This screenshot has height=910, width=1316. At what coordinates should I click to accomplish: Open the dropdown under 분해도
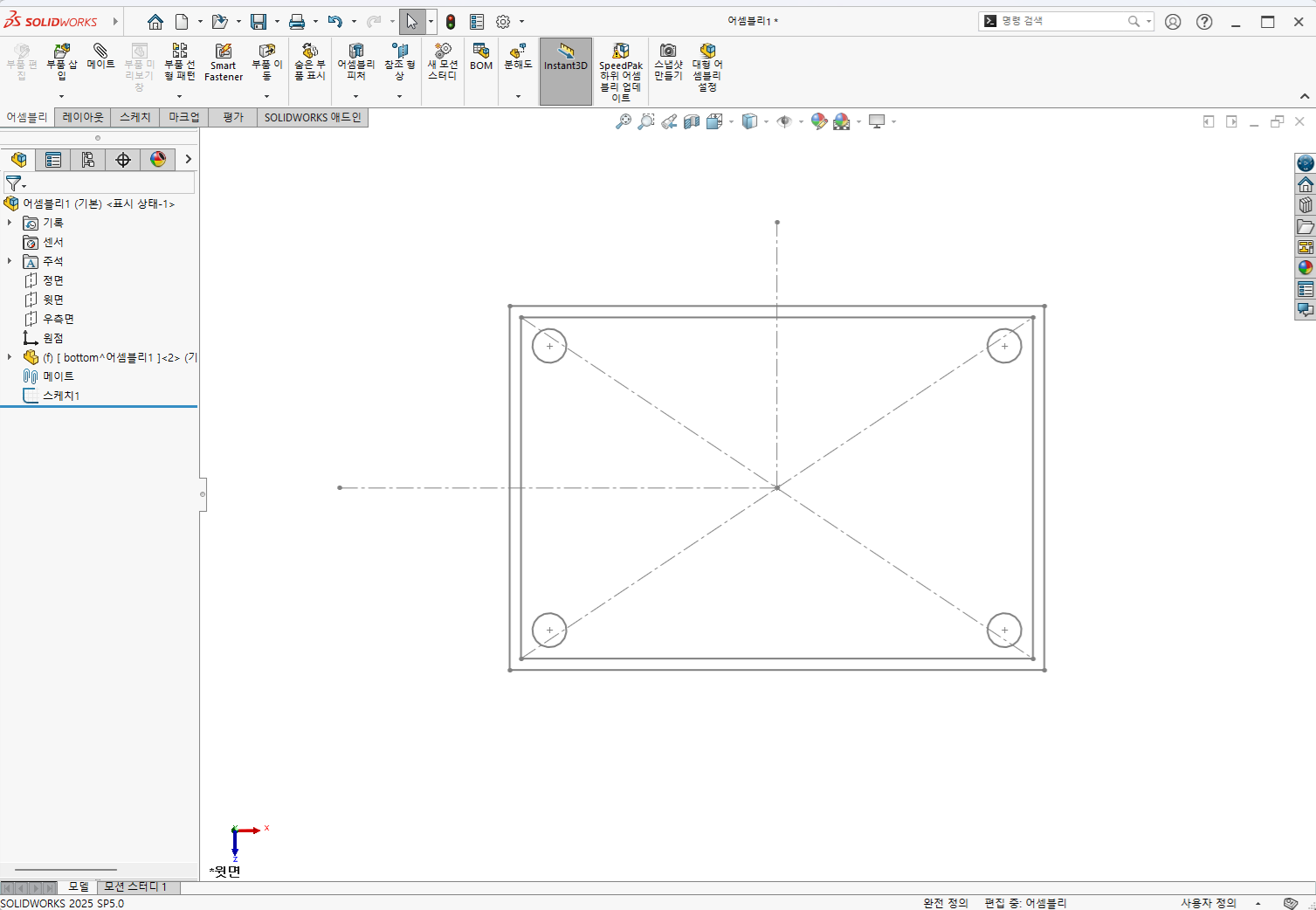518,96
